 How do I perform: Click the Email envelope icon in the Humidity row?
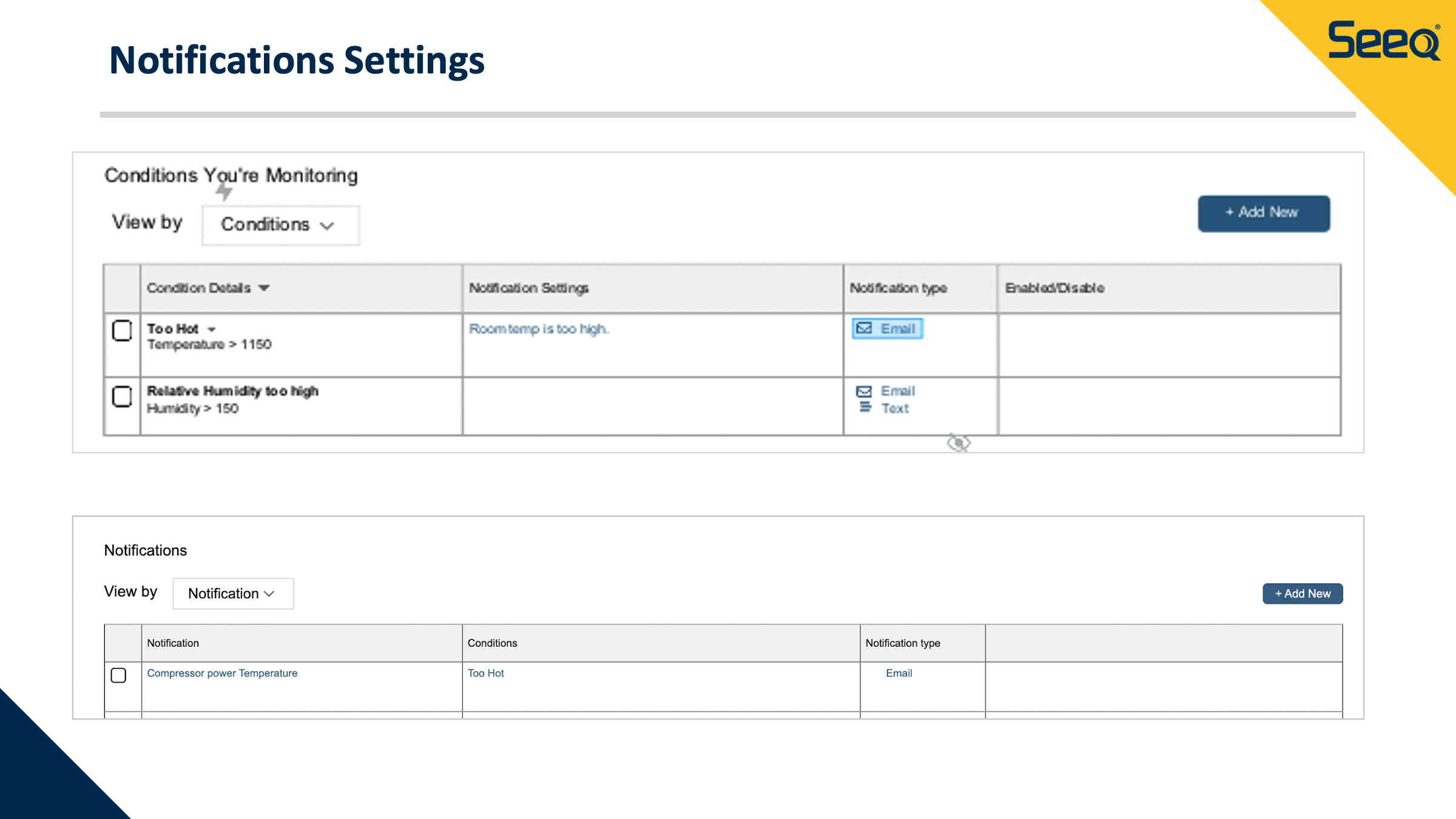point(864,391)
